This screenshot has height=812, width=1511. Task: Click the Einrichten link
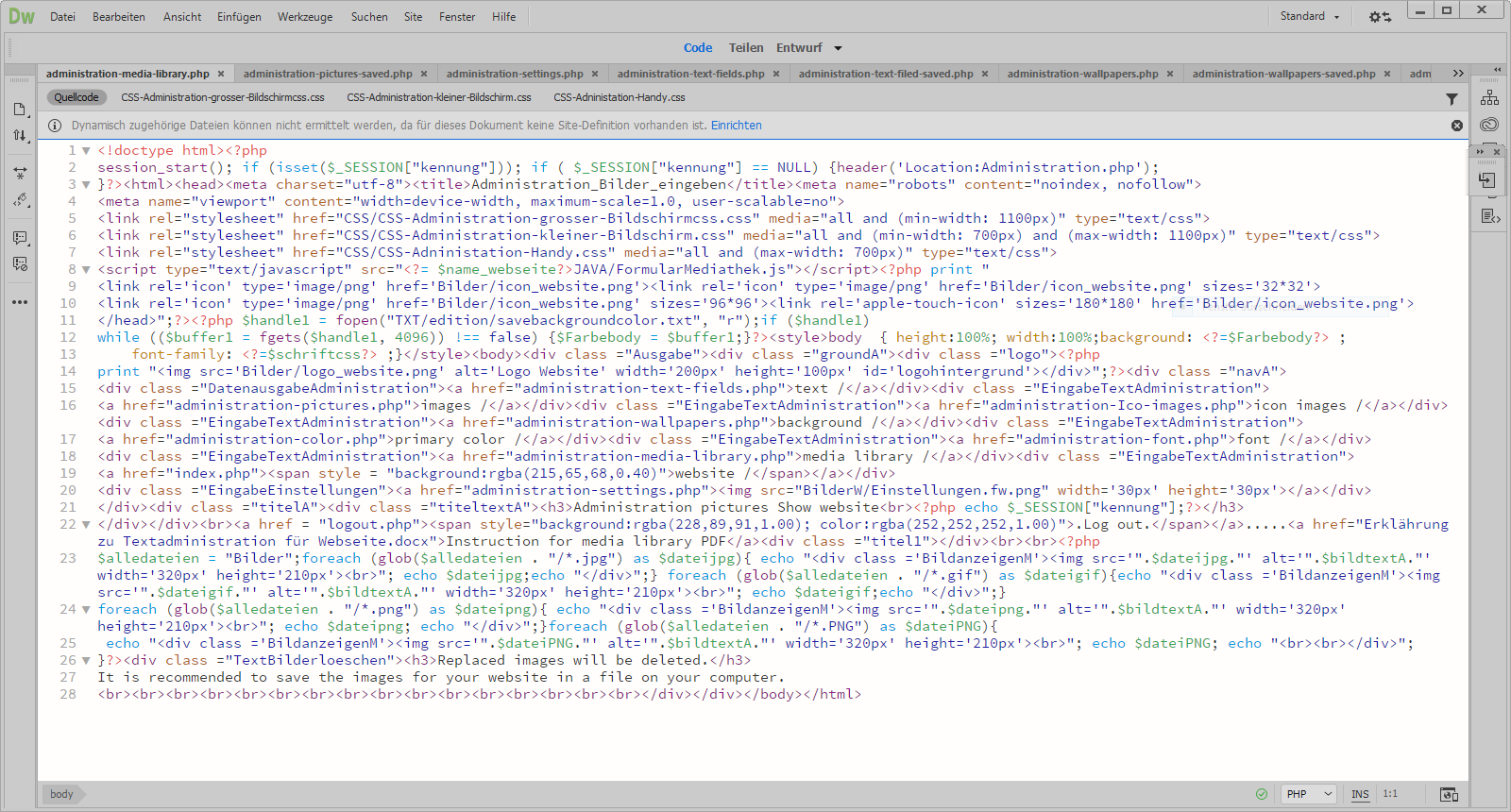pos(737,126)
